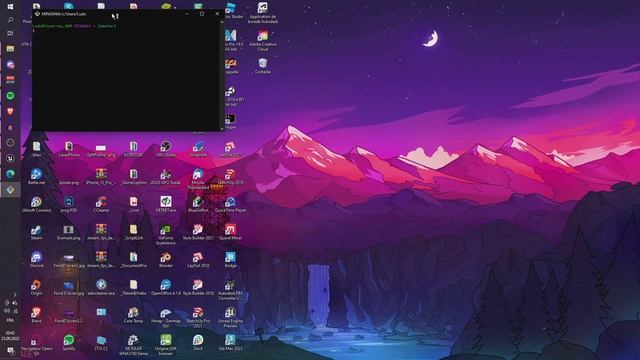Open the MINGW64 terminal title bar icon menu
Screen dimensions: 640x360
click(37, 13)
